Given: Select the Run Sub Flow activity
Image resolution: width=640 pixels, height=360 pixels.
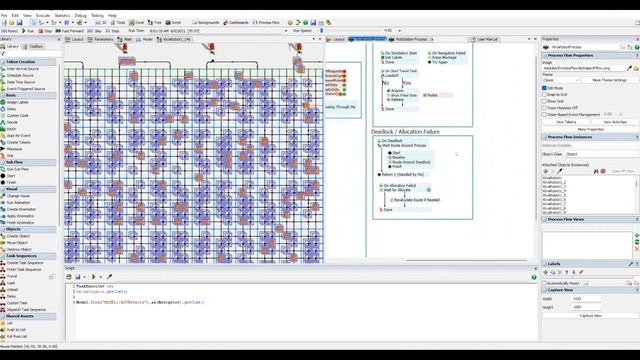Looking at the screenshot, I should coord(18,169).
